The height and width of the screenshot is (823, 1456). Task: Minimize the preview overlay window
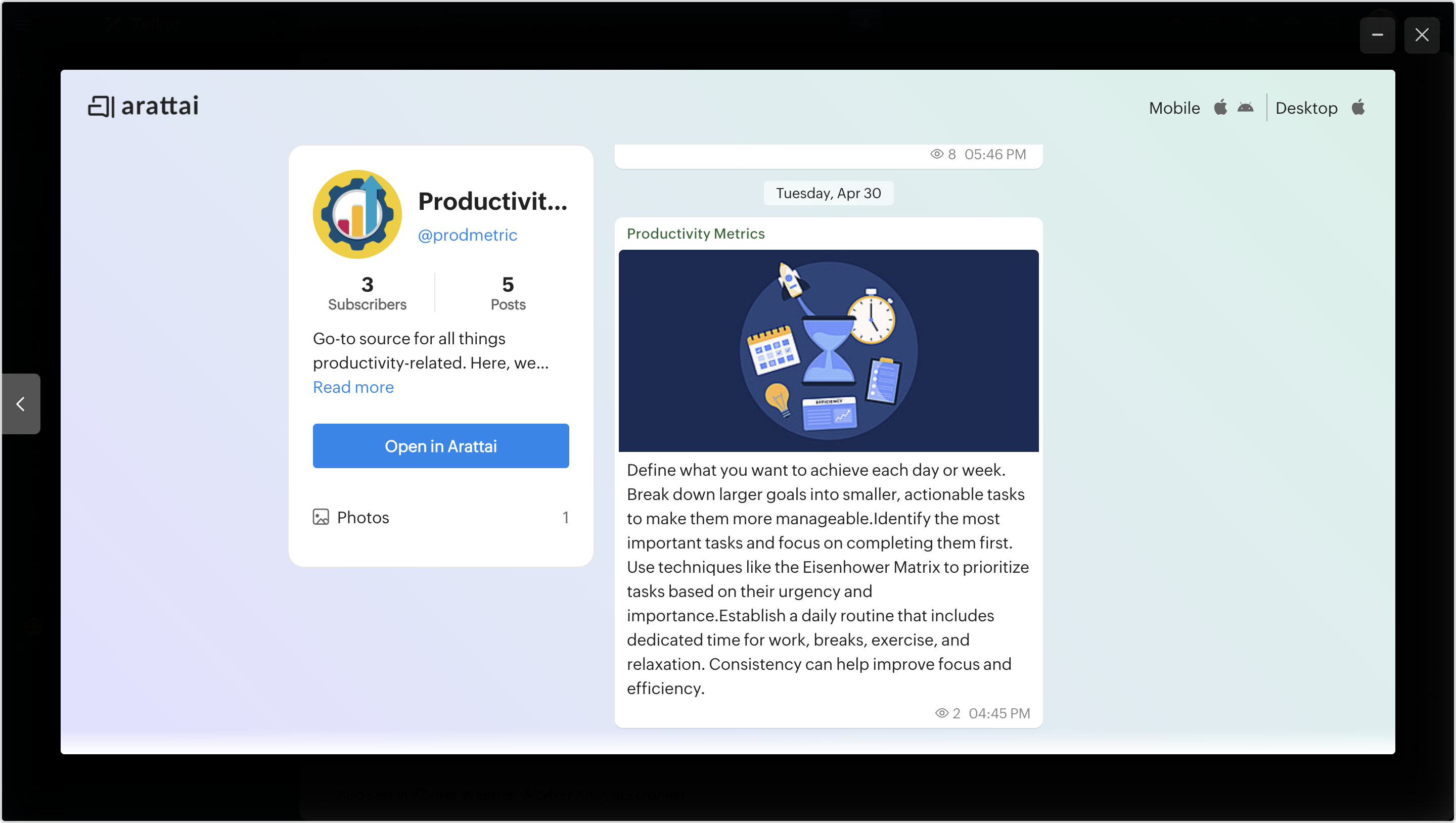click(1377, 35)
